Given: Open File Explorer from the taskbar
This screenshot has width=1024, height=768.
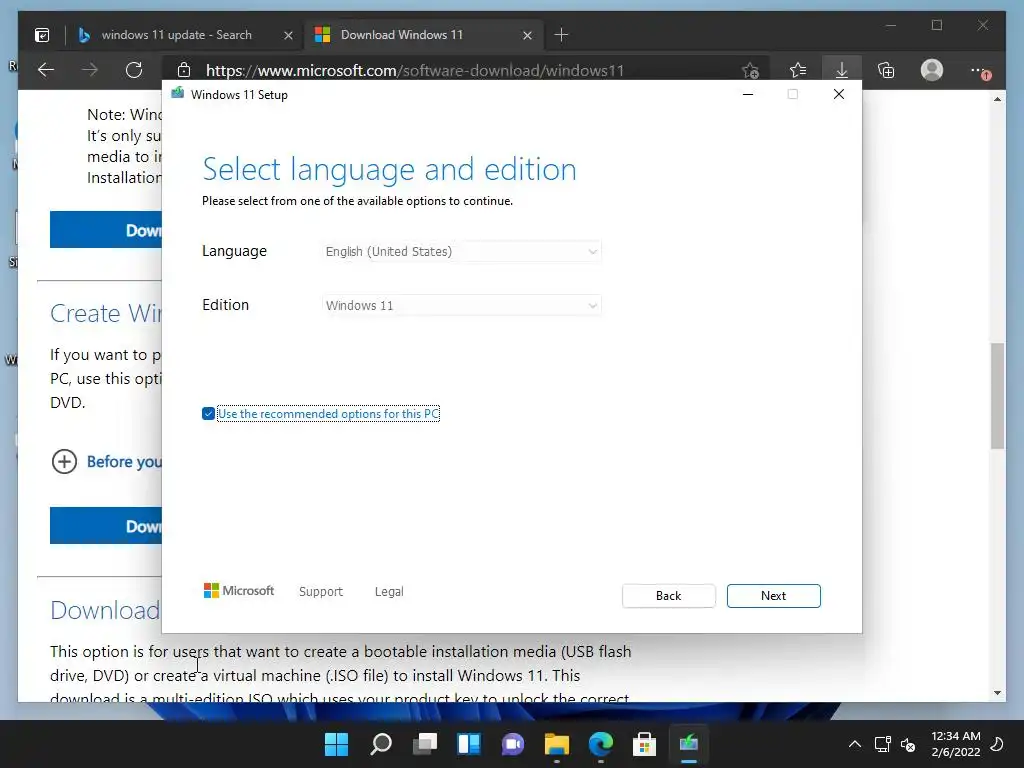Looking at the screenshot, I should tap(556, 744).
